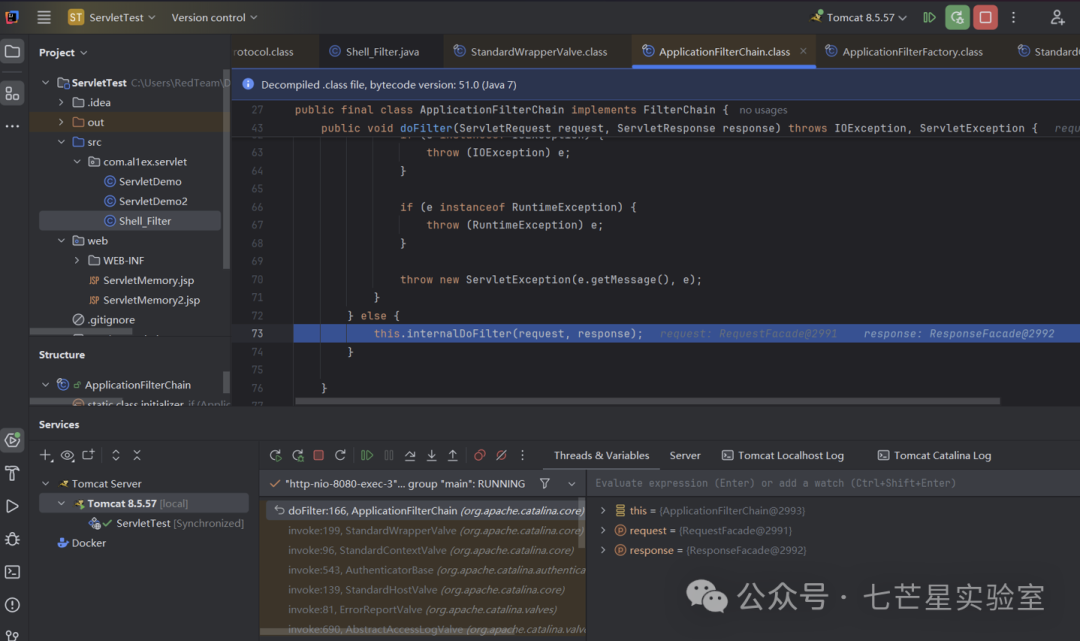The image size is (1080, 641).
Task: Click the Rerun in debug mode icon
Action: (298, 455)
